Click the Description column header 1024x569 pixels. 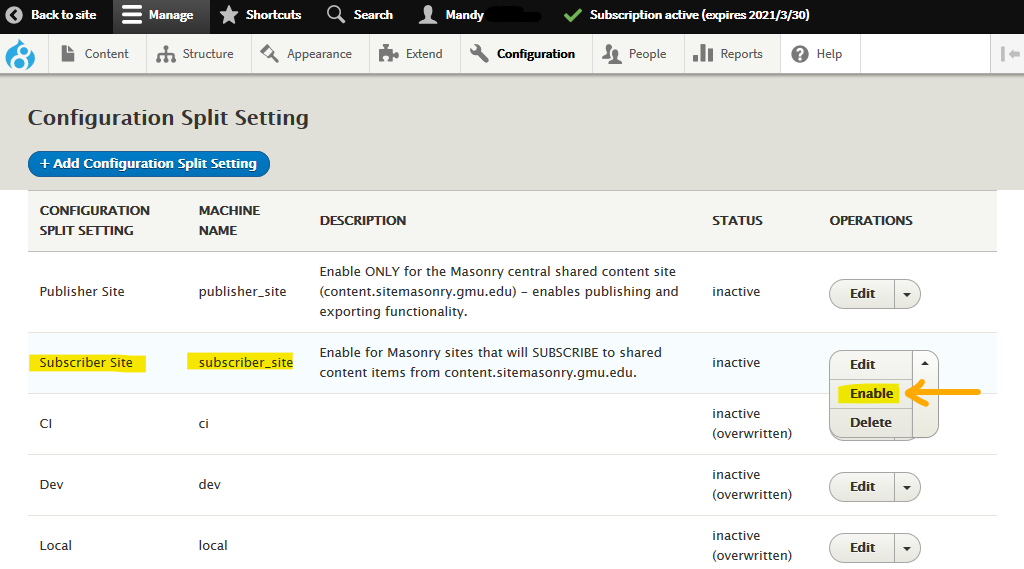(362, 221)
